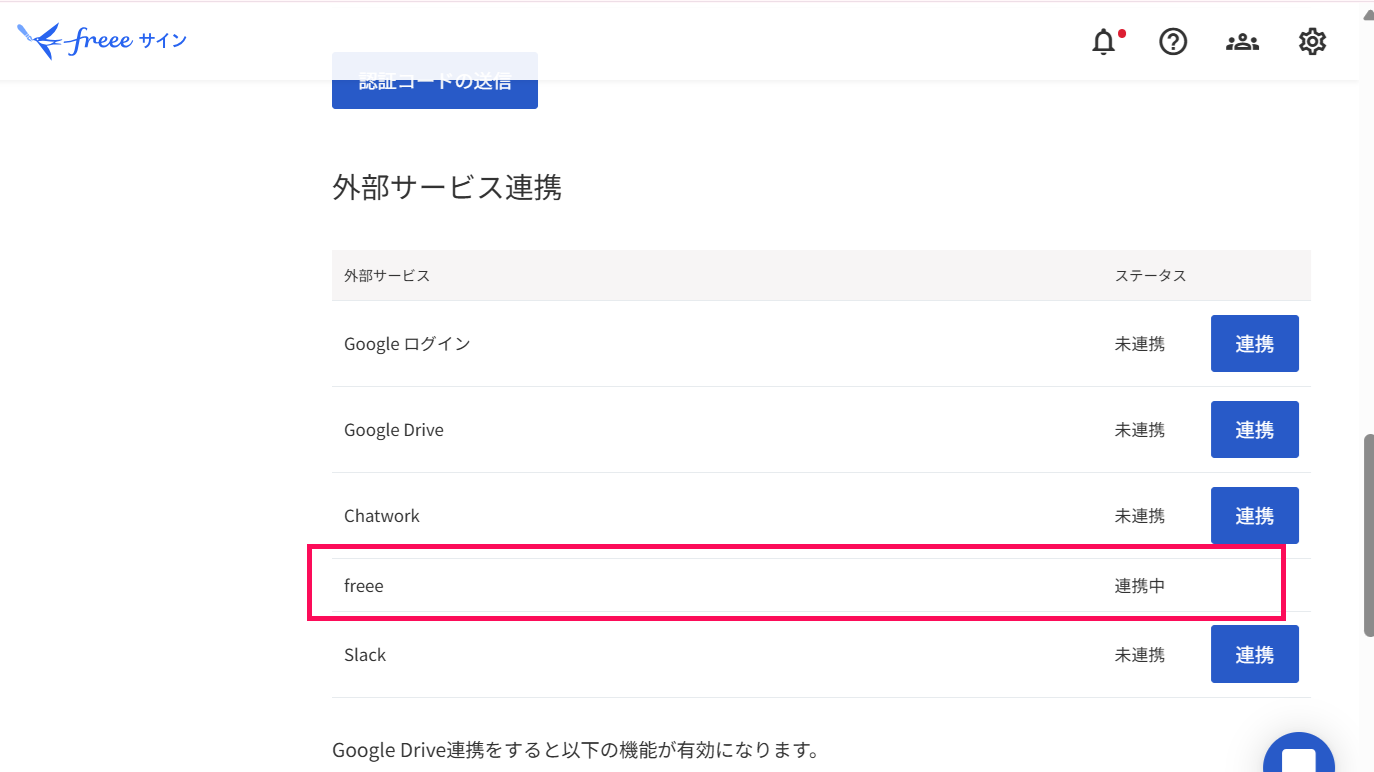Click 未連携 status in Chatwork row
The width and height of the screenshot is (1374, 772).
pos(1140,516)
